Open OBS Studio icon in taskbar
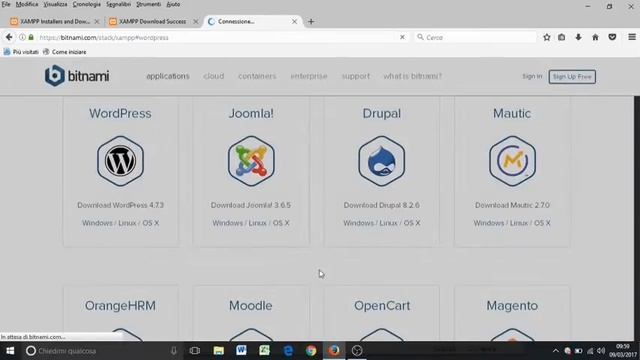 [357, 351]
